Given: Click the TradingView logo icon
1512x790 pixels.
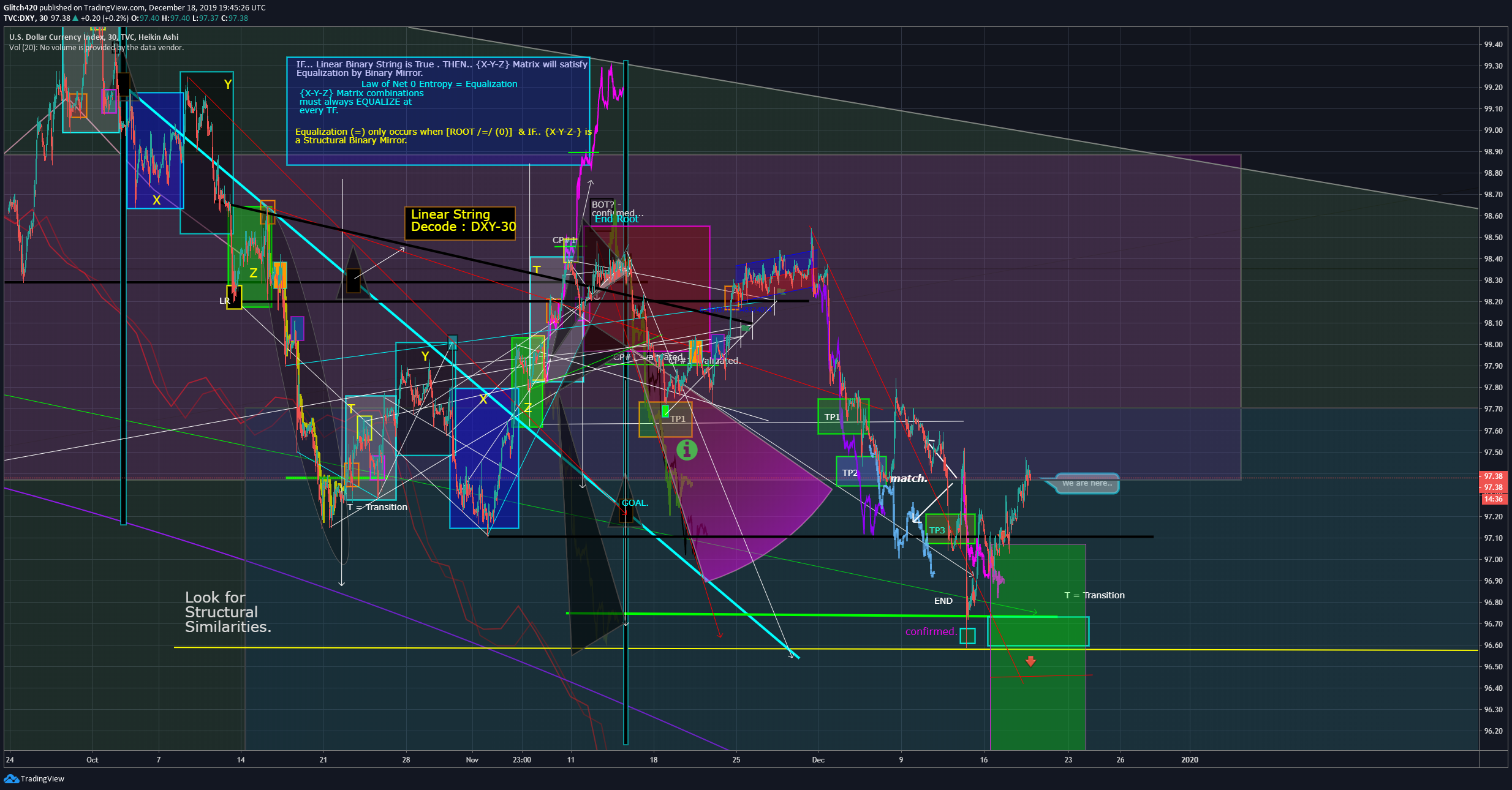Looking at the screenshot, I should click(11, 778).
